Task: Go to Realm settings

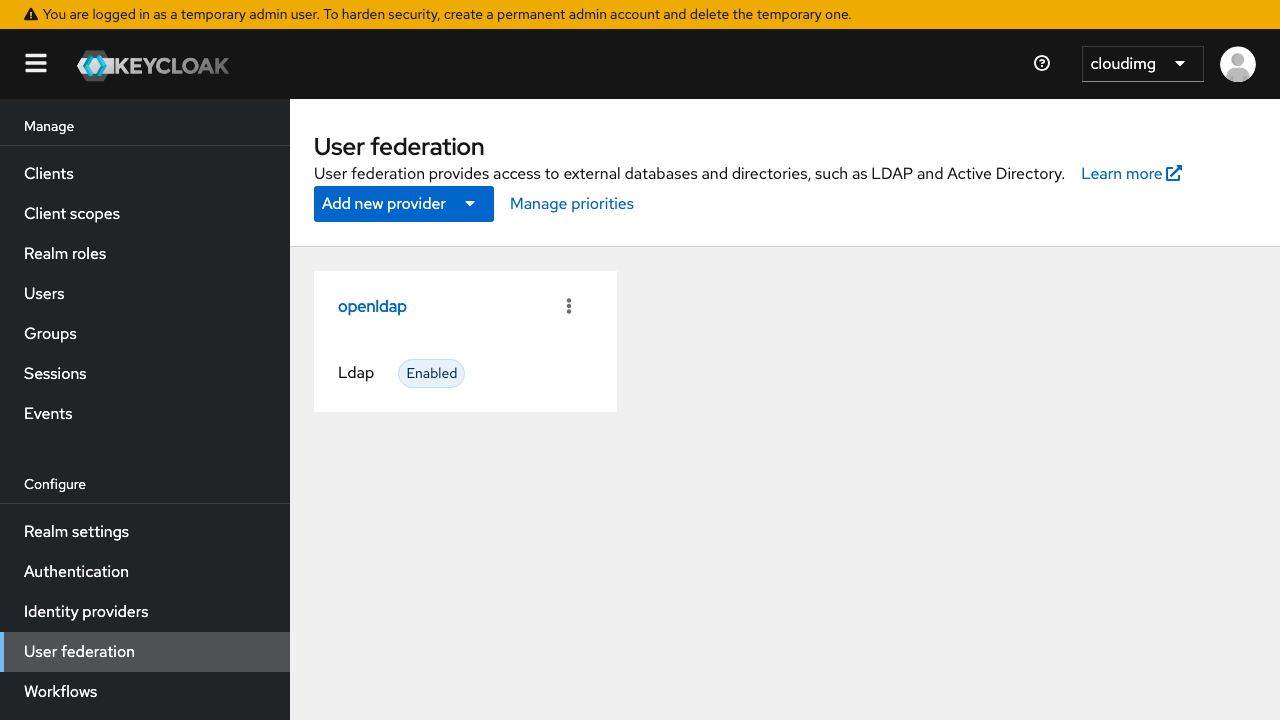Action: click(145, 532)
